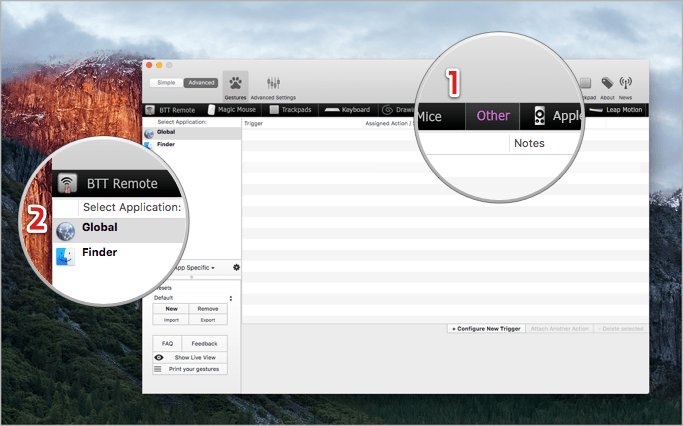Select the Drawings tab
The height and width of the screenshot is (426, 683).
tap(397, 110)
